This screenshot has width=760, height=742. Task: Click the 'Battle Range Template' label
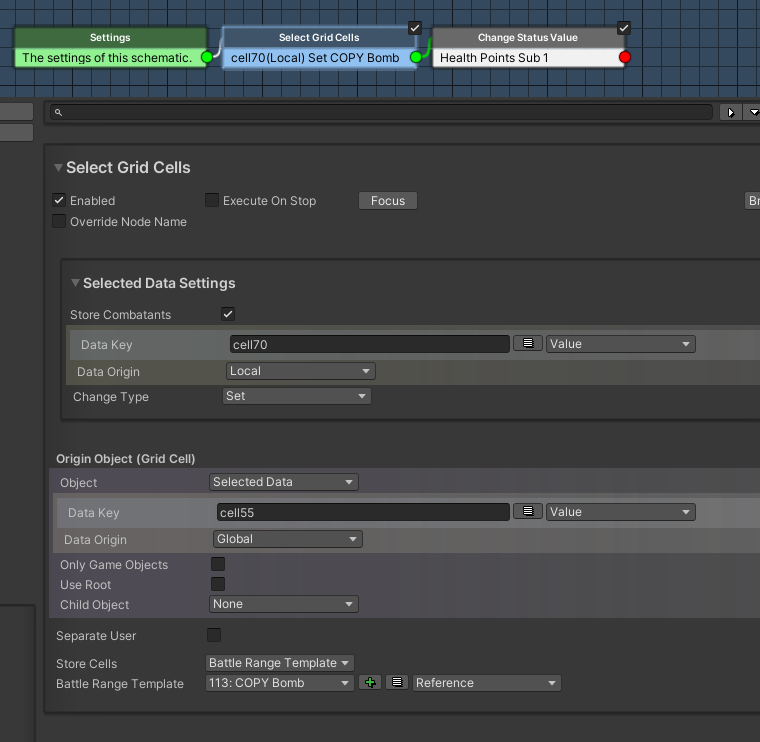(120, 683)
